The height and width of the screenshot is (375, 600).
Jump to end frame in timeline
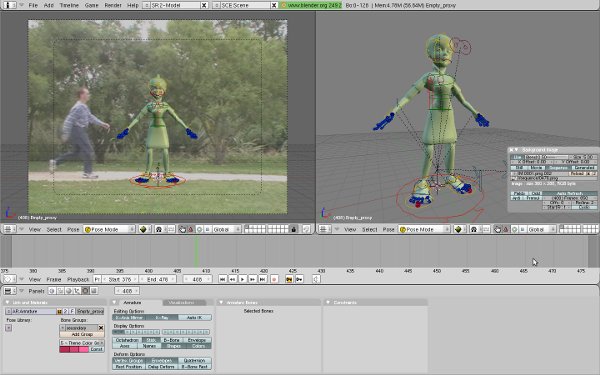pos(262,279)
